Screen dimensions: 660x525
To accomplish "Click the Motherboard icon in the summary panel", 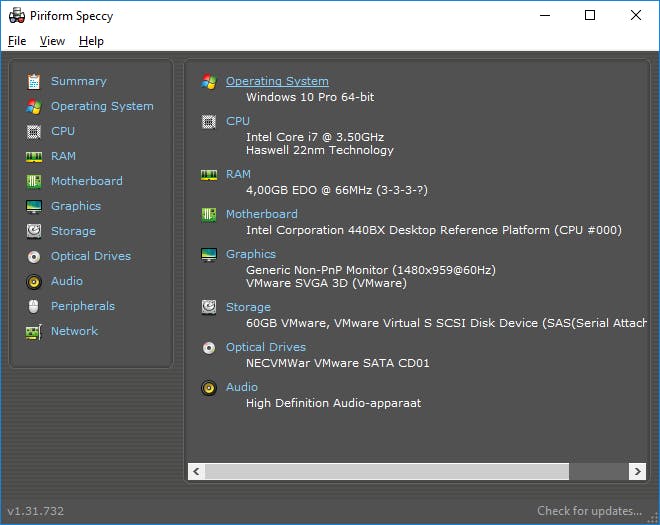I will pyautogui.click(x=209, y=215).
